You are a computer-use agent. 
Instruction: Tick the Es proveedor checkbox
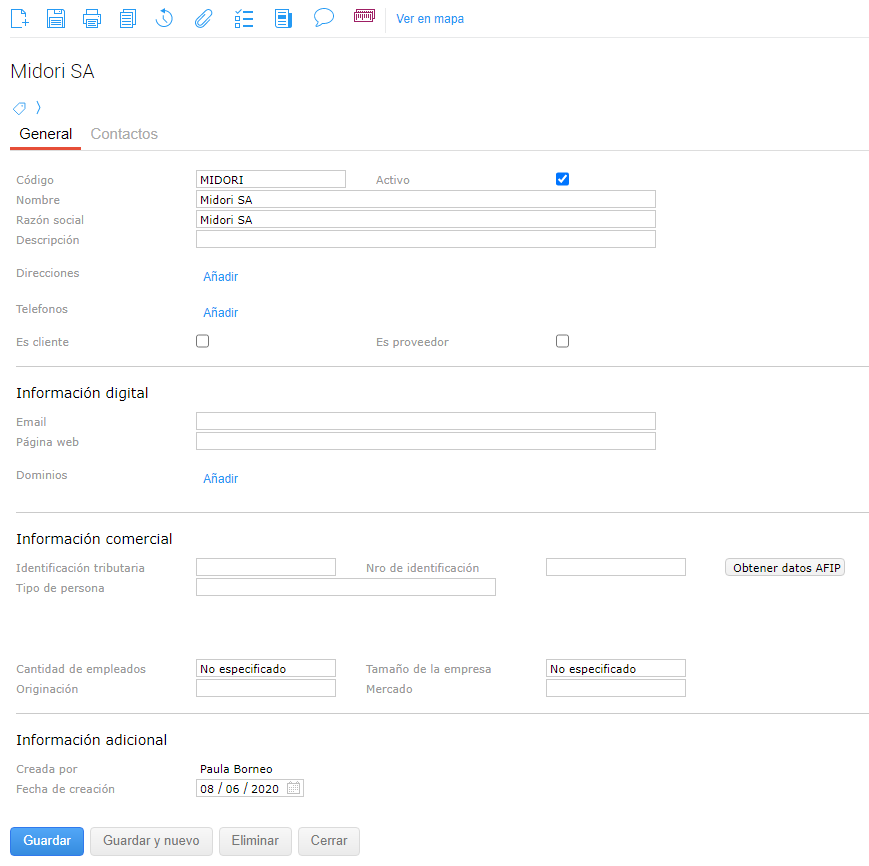point(562,341)
